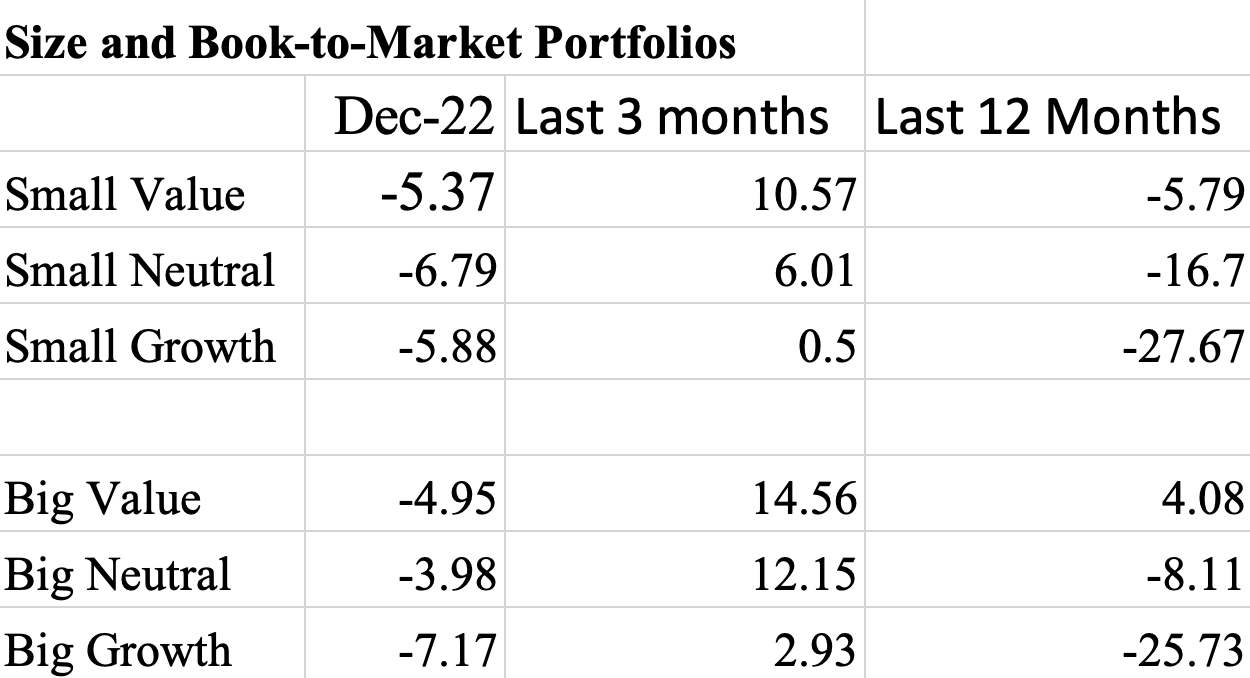Click the 'Last 12 Months' header cell
Image resolution: width=1250 pixels, height=678 pixels.
coord(1048,117)
